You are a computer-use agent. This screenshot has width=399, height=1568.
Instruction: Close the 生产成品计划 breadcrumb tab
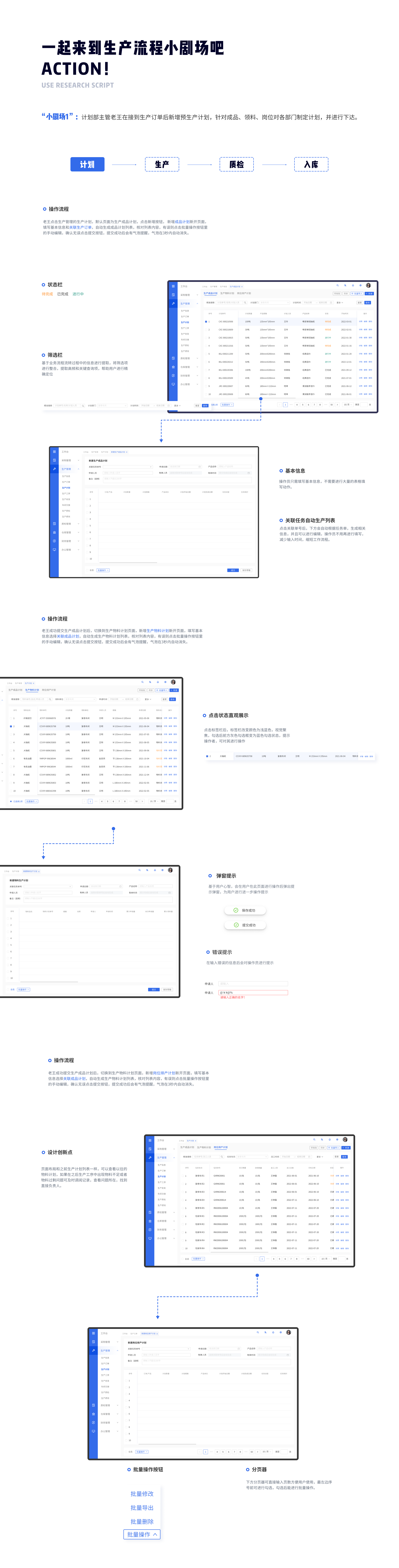tap(242, 287)
